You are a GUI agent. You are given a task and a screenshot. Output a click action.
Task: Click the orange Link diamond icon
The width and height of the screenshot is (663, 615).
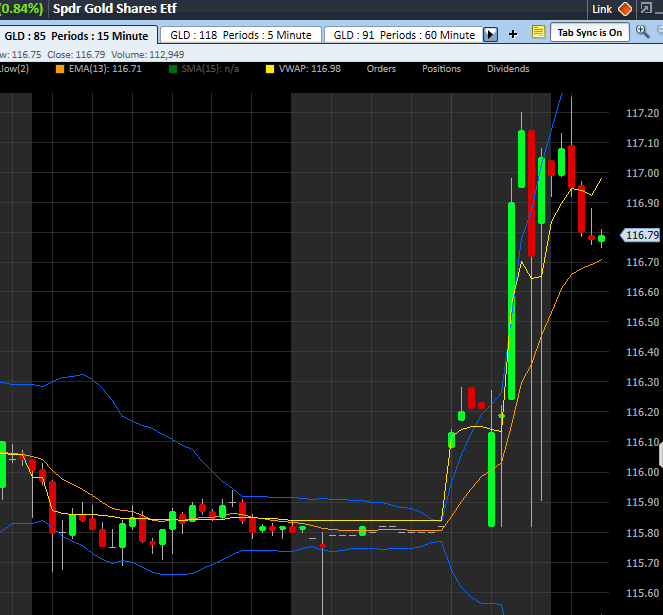(625, 9)
